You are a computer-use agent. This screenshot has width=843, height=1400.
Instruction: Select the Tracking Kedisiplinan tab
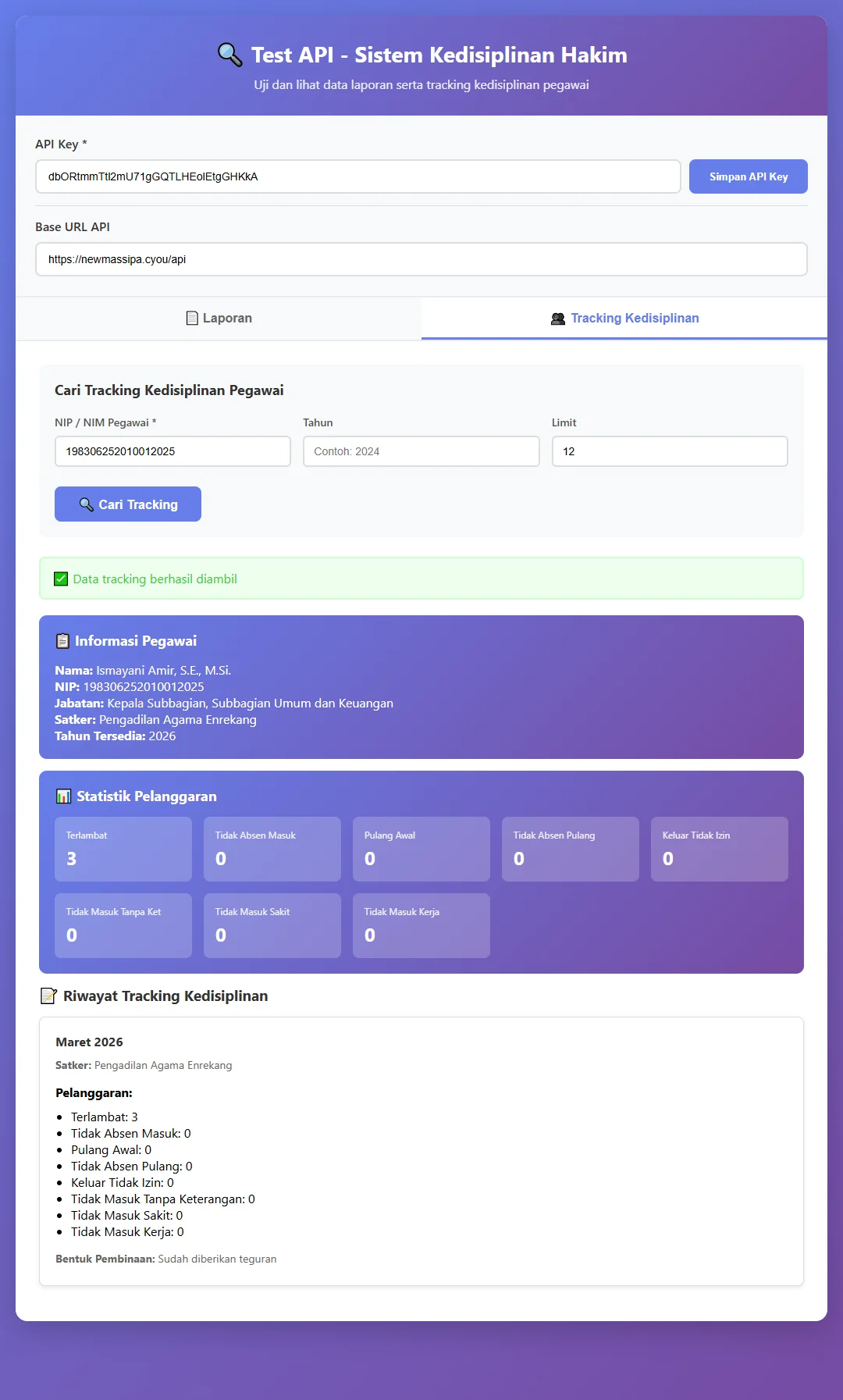point(624,318)
